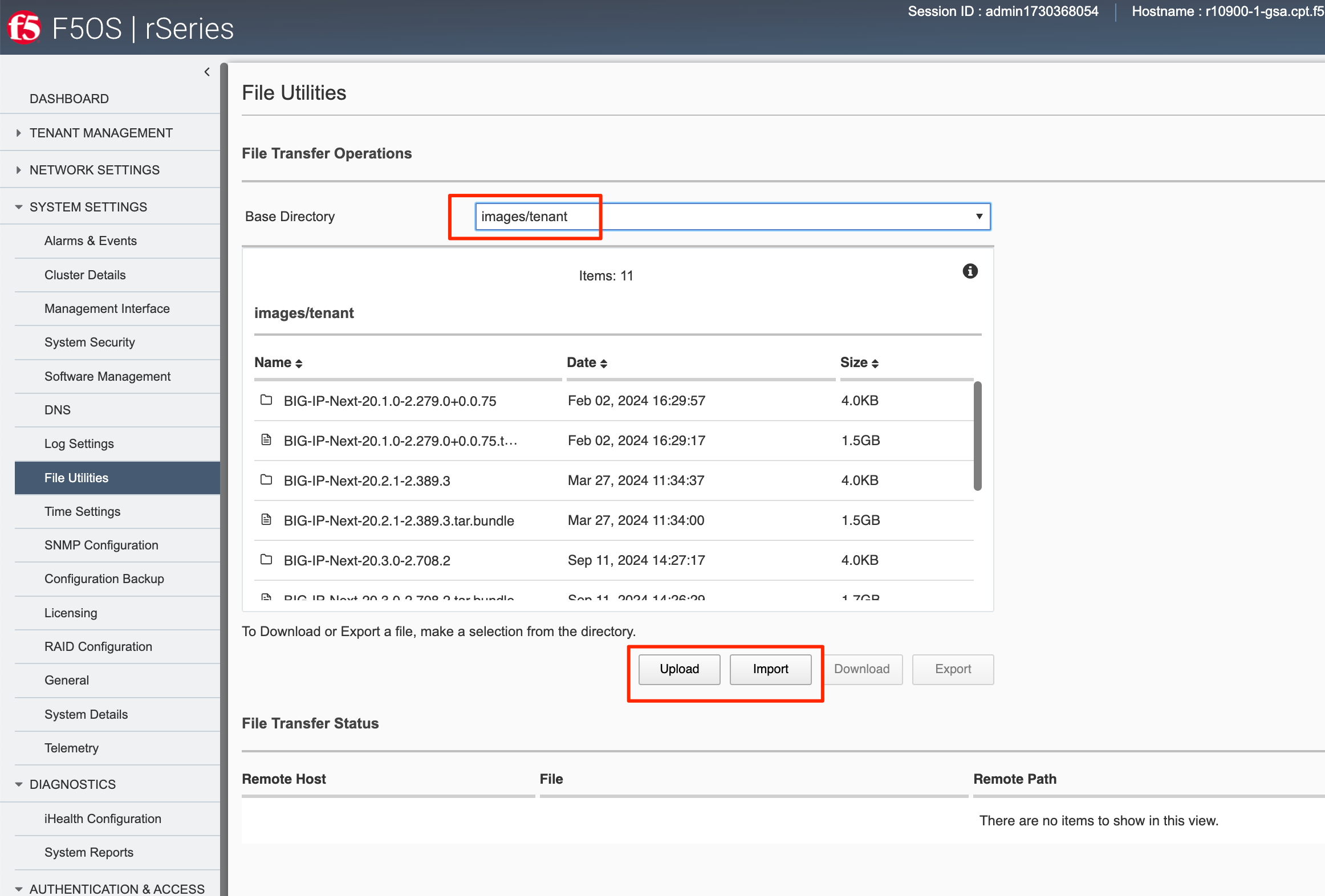
Task: Open SNMP Configuration
Action: coord(101,545)
